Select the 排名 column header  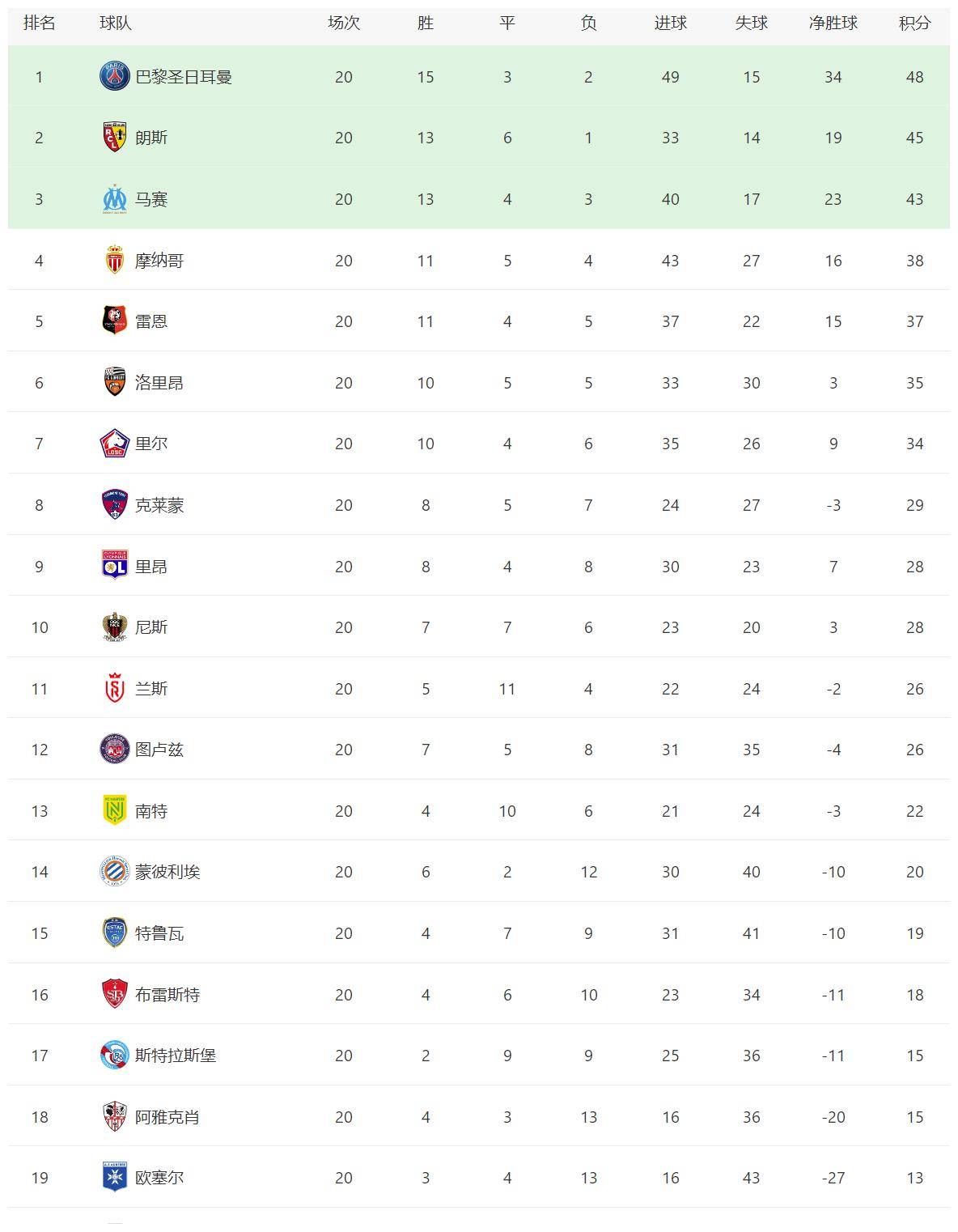click(x=39, y=23)
